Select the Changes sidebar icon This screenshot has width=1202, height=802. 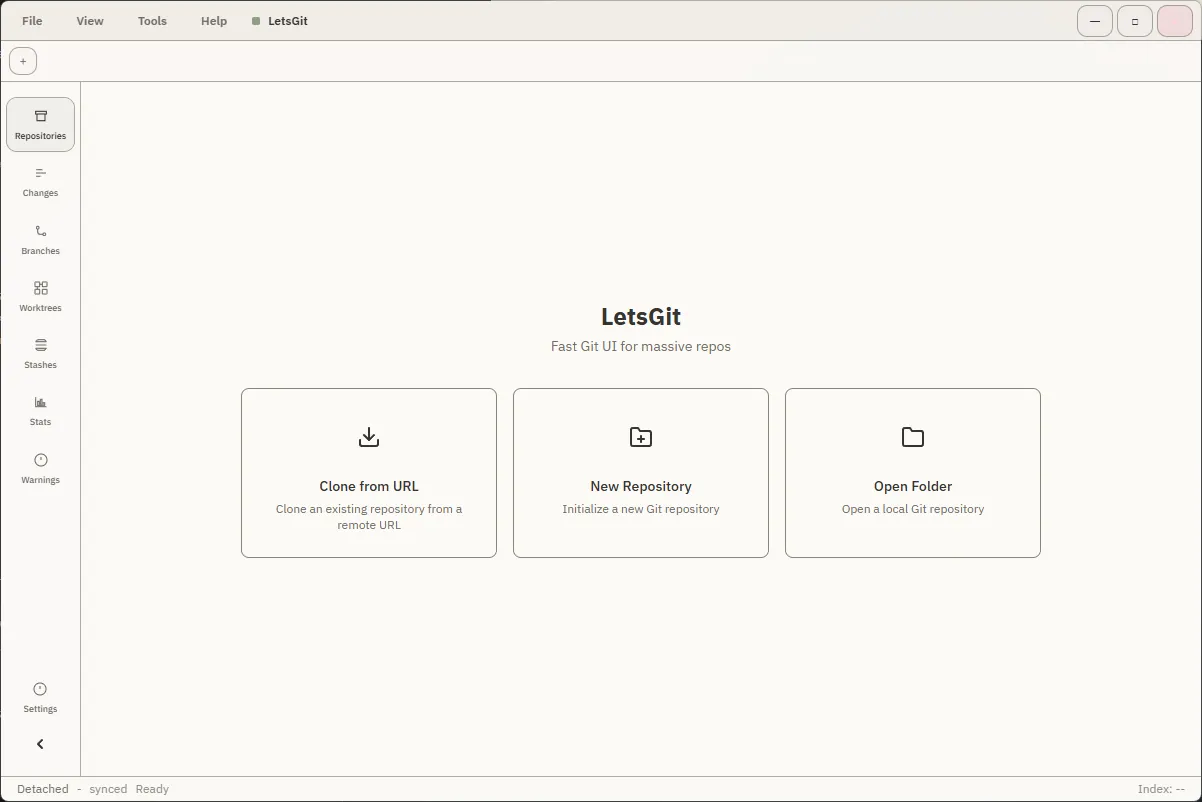point(40,182)
